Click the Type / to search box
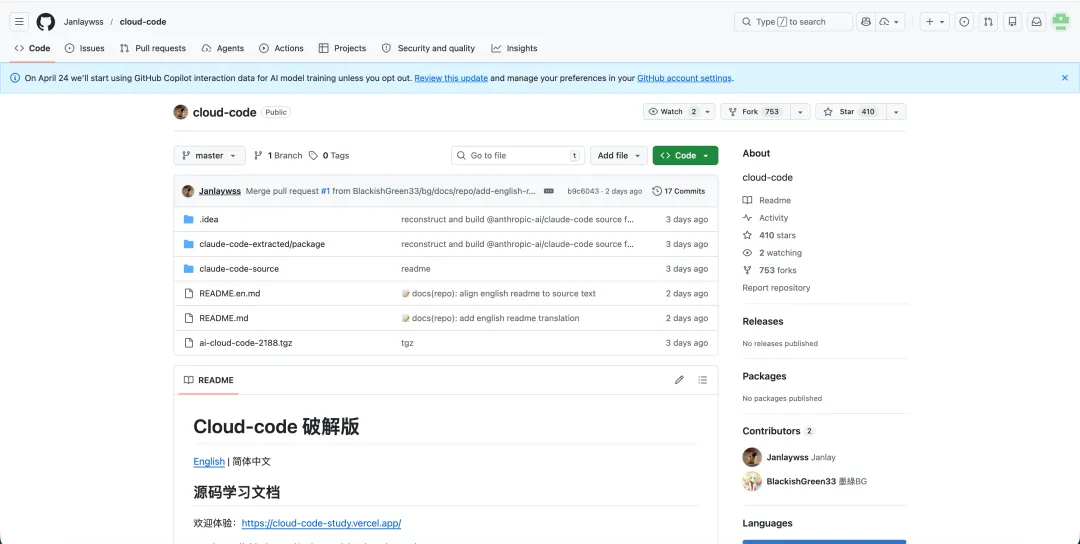 click(x=793, y=22)
